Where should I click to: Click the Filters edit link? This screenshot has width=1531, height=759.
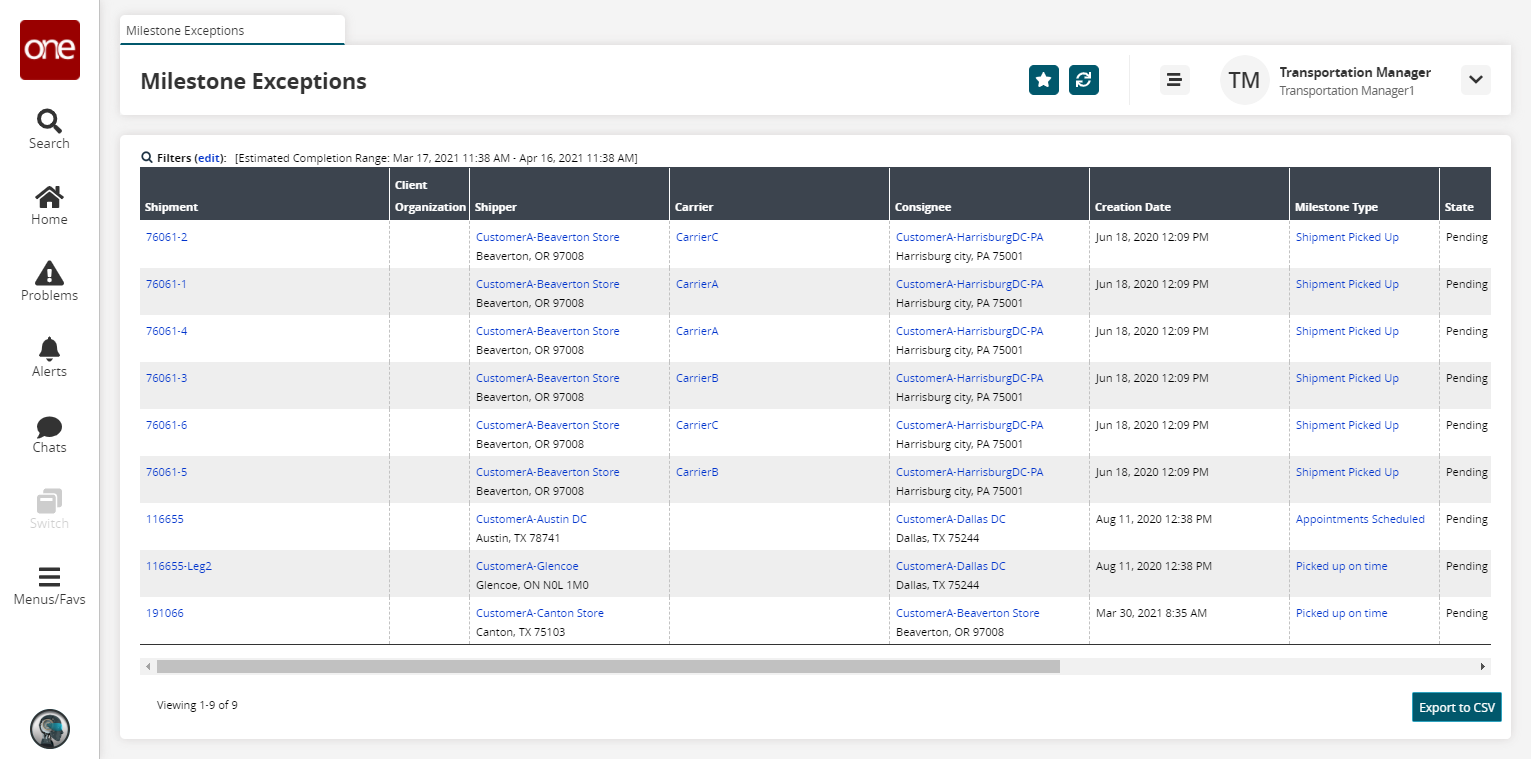(x=208, y=158)
